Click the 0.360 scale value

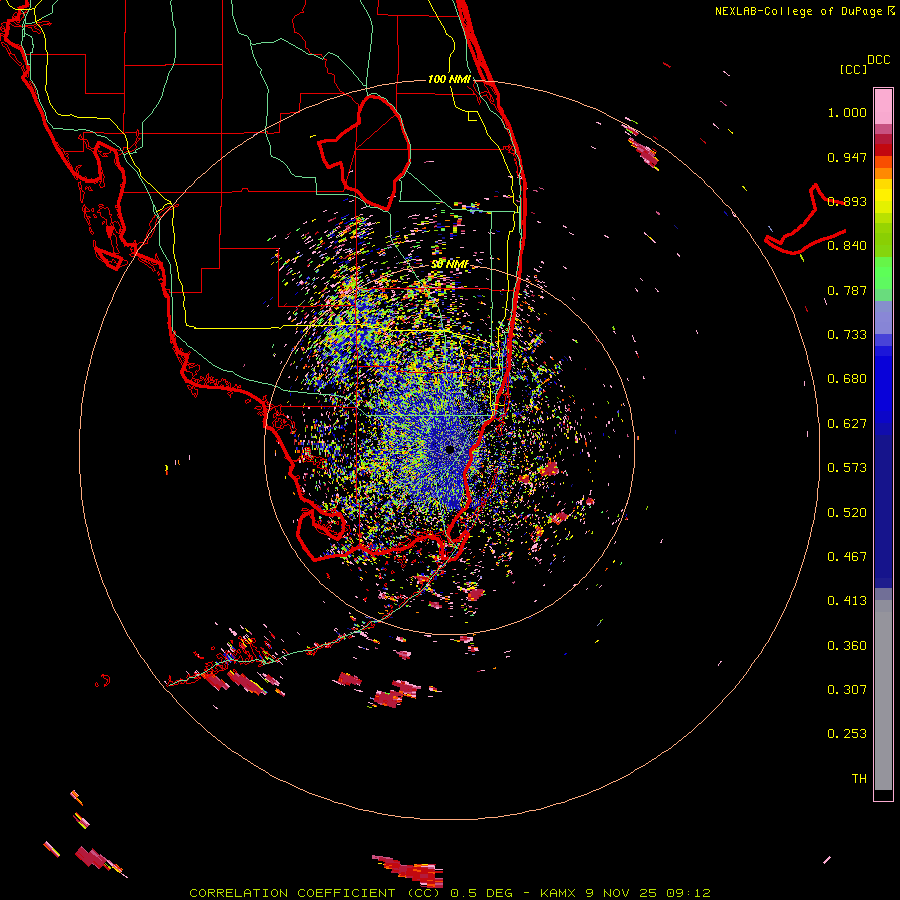(x=847, y=646)
